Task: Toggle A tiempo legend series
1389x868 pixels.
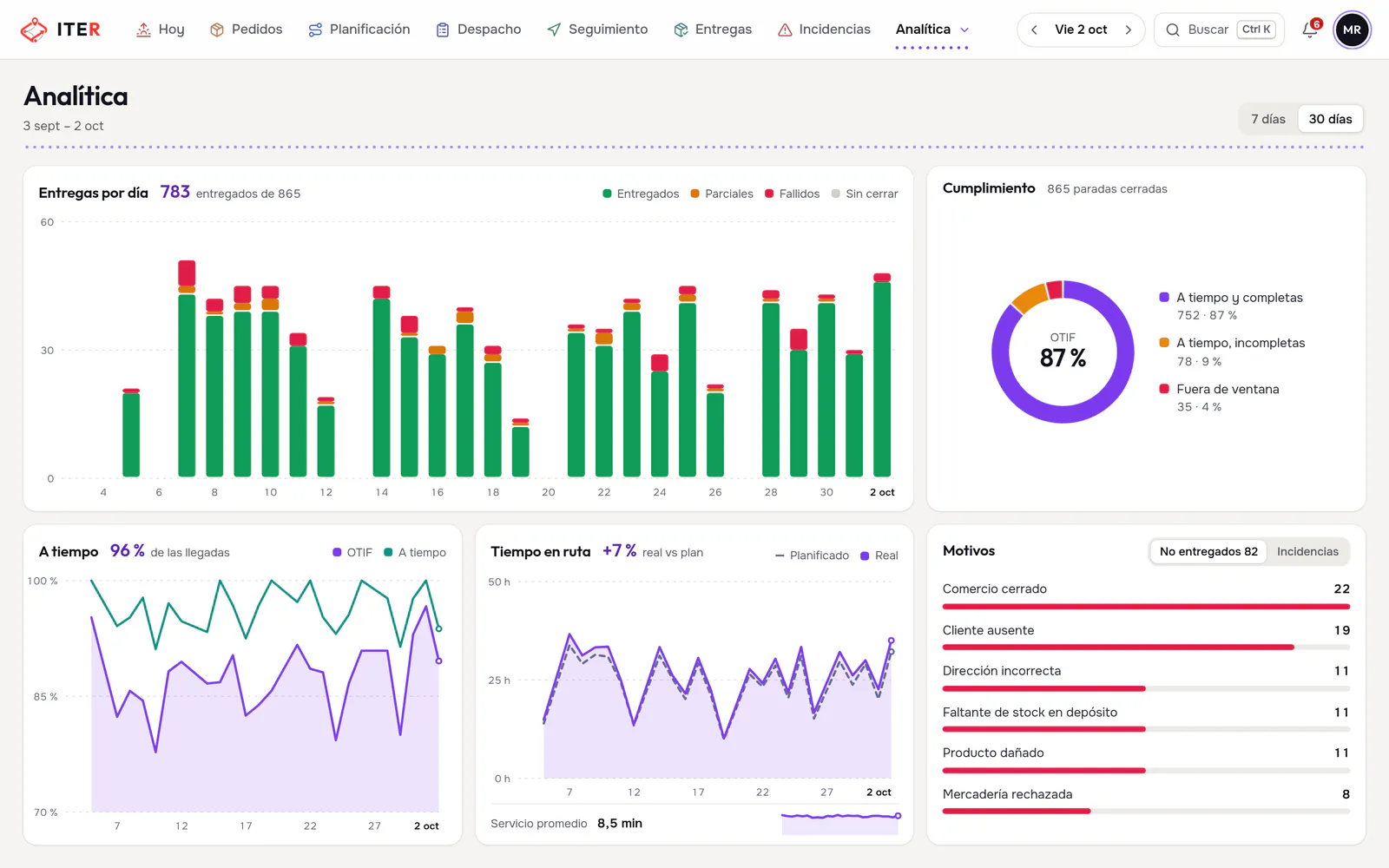Action: [x=415, y=552]
